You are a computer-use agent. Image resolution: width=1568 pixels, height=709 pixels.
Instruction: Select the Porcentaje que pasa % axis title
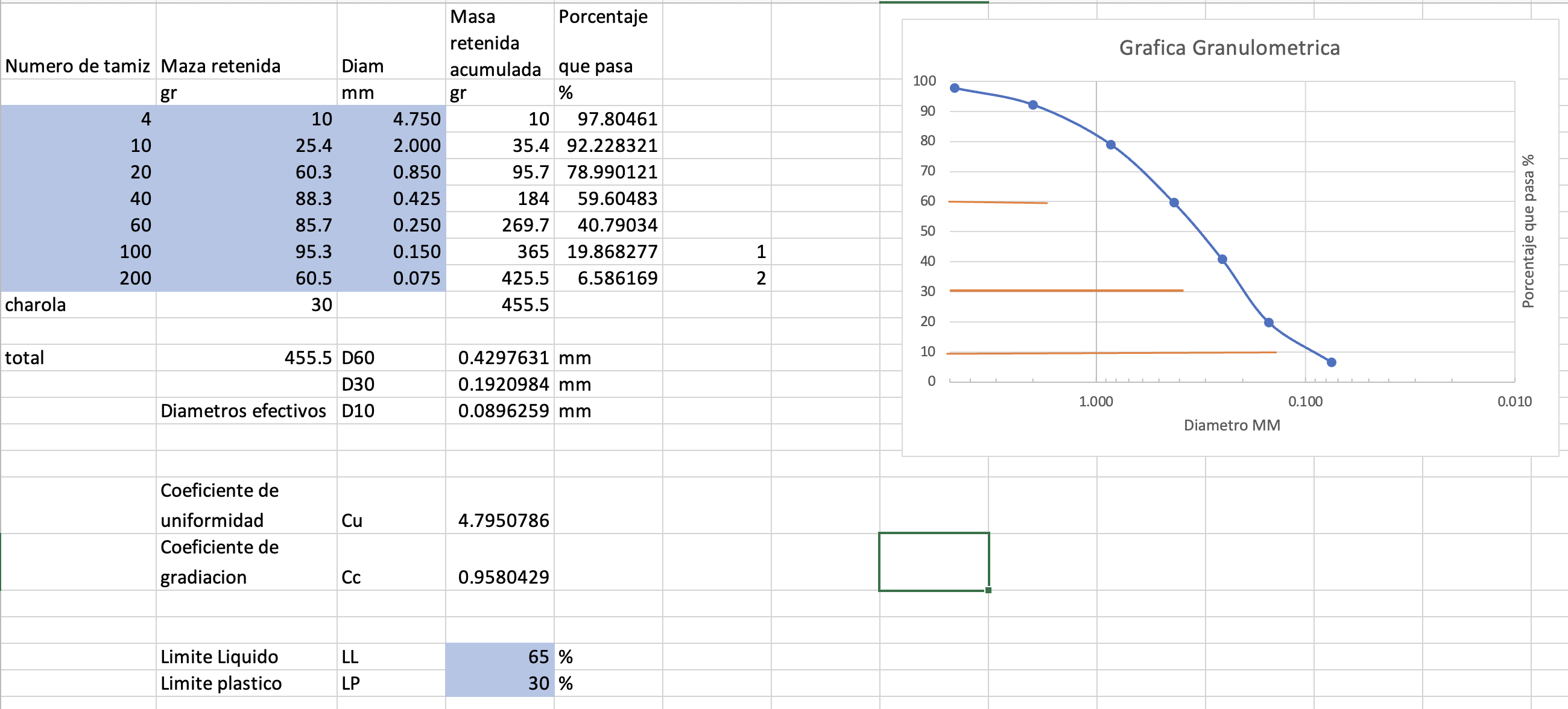click(x=1528, y=232)
